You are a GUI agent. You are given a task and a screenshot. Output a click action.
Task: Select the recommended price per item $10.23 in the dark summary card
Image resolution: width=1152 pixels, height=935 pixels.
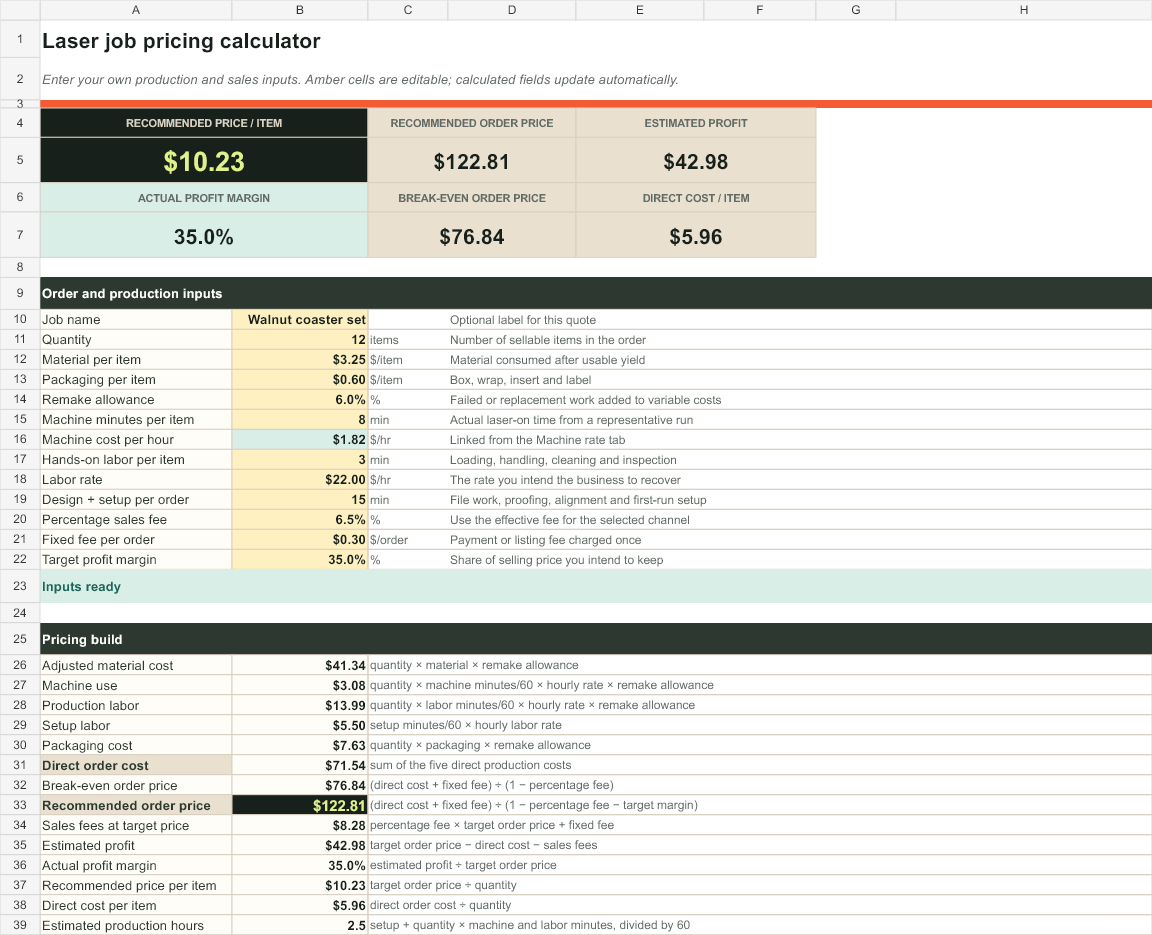pyautogui.click(x=204, y=161)
